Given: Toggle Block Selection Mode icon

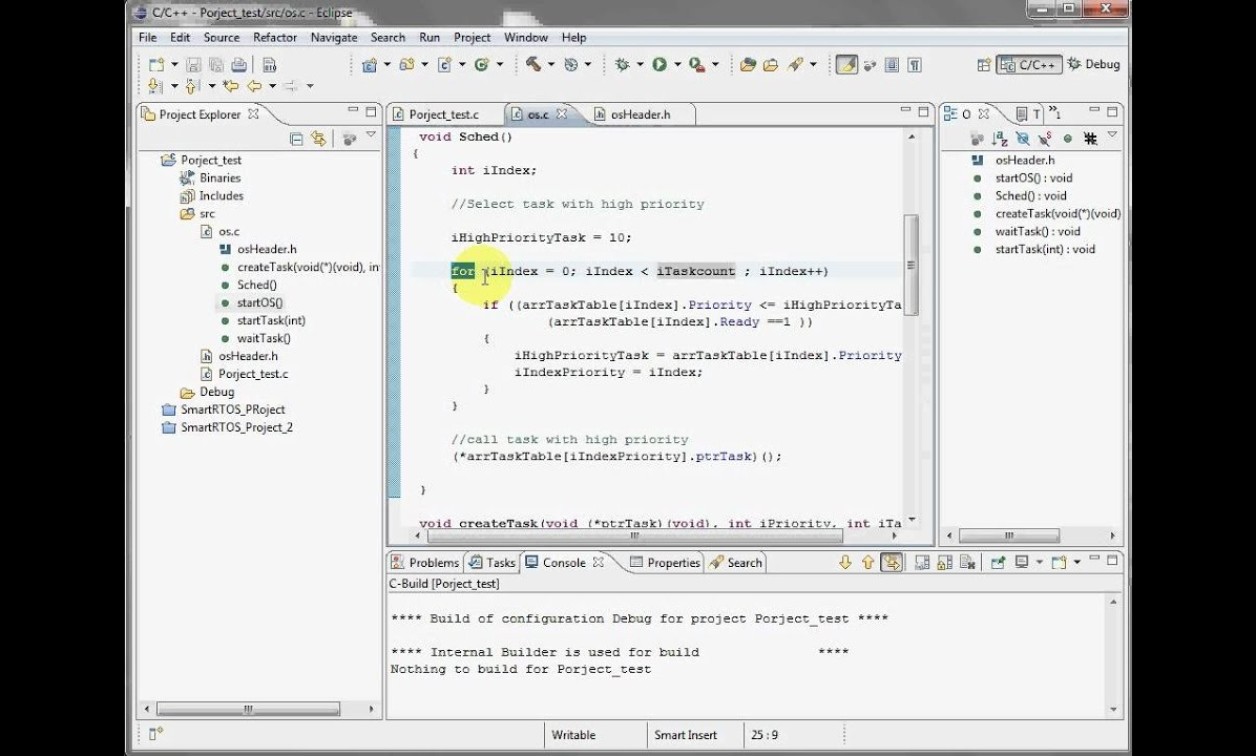Looking at the screenshot, I should 891,65.
